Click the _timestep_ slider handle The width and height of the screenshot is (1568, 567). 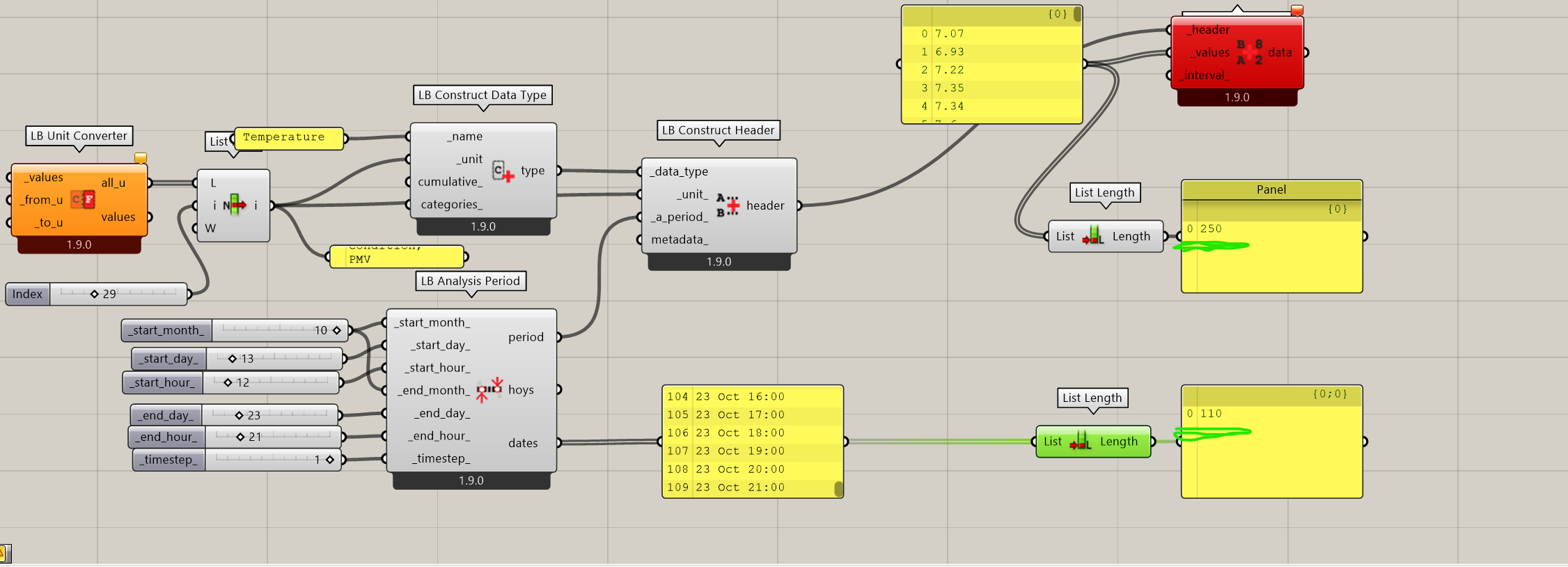pos(330,460)
